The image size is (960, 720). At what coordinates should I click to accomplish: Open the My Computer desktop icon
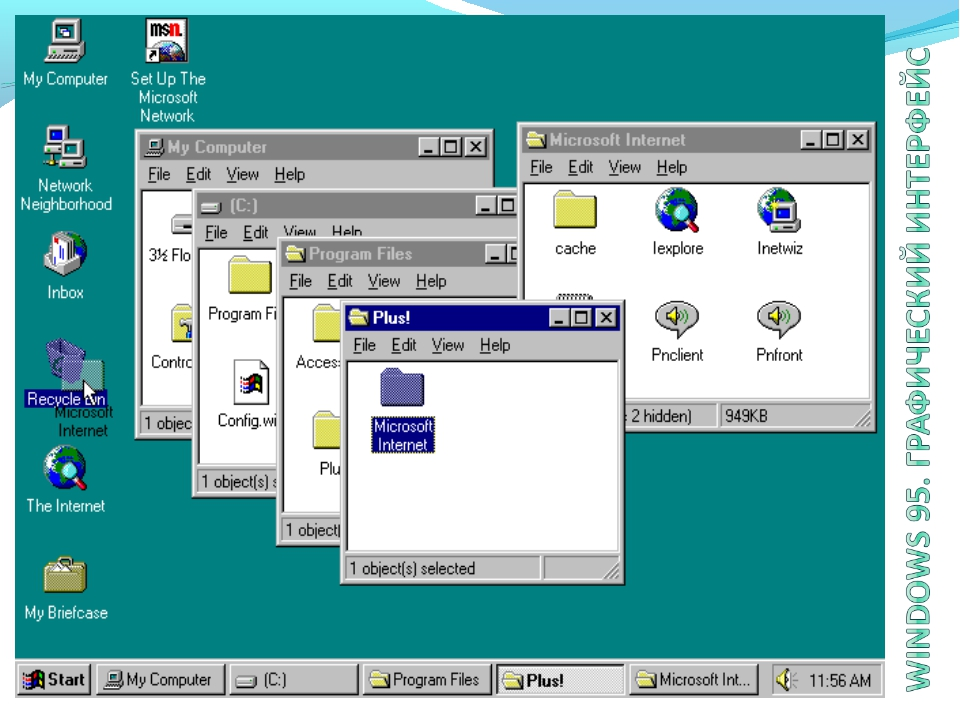pyautogui.click(x=65, y=53)
